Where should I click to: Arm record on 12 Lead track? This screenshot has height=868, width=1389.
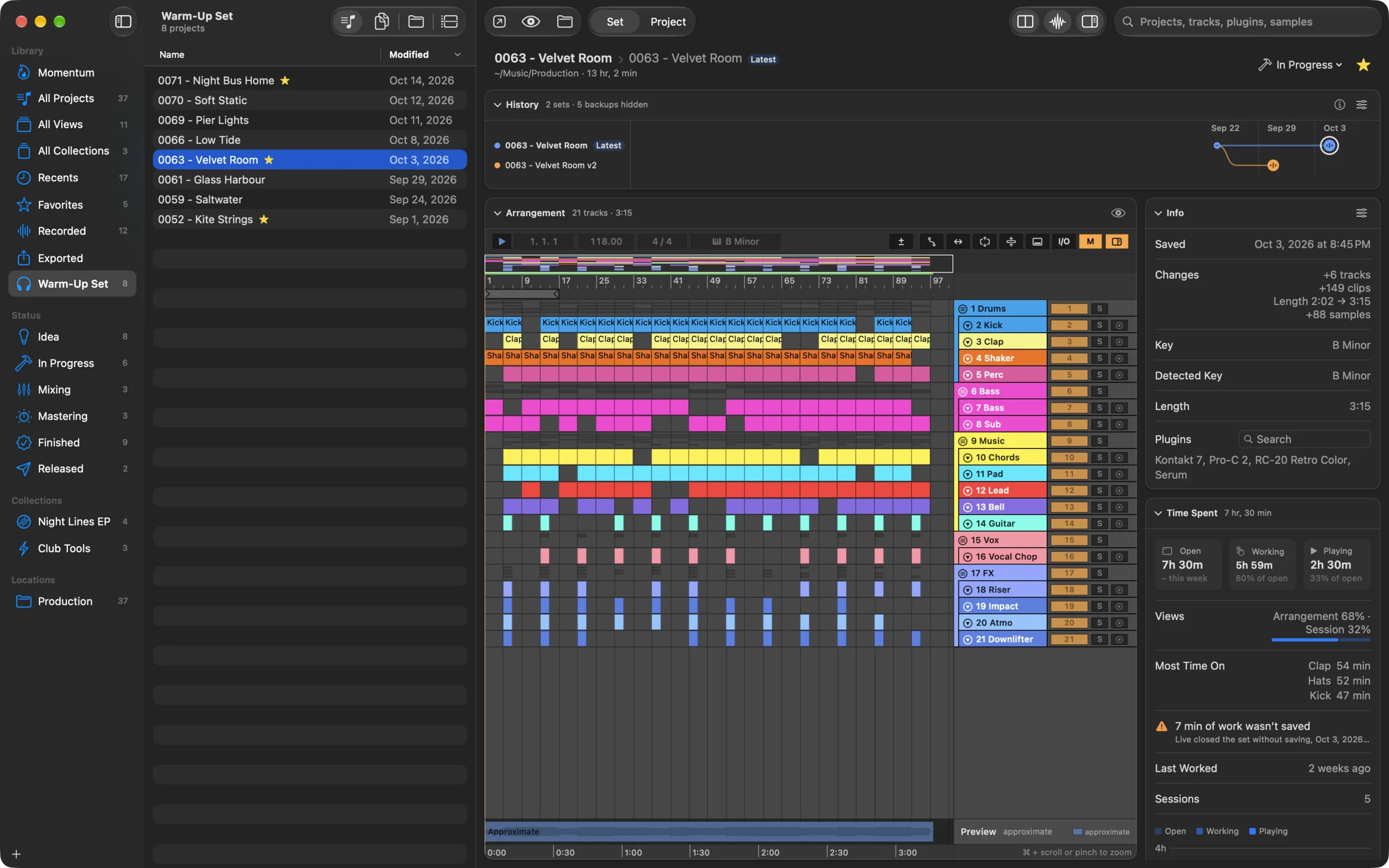(1119, 491)
